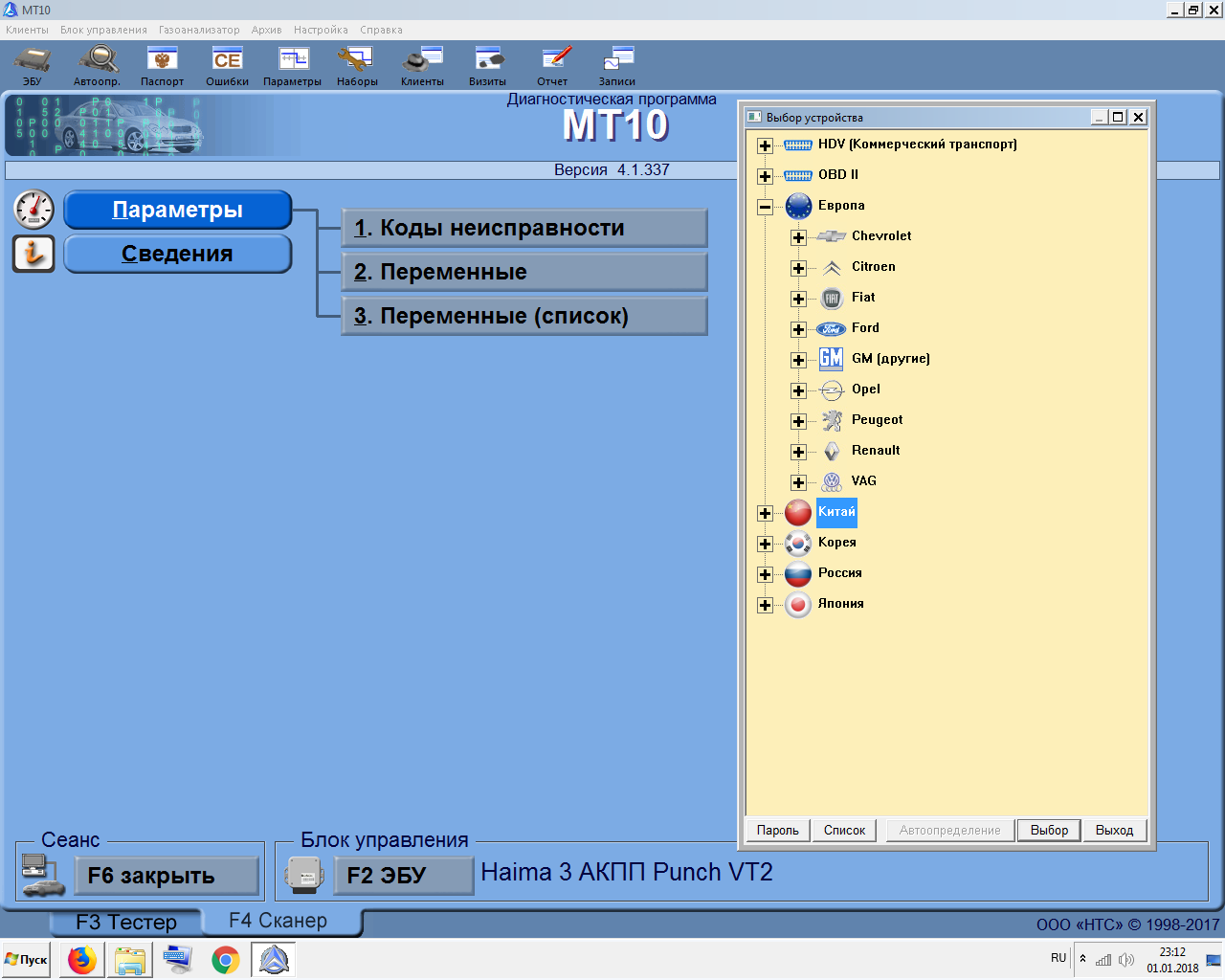Open the ЭБУ toolbar icon
The height and width of the screenshot is (980, 1225).
pos(33,65)
